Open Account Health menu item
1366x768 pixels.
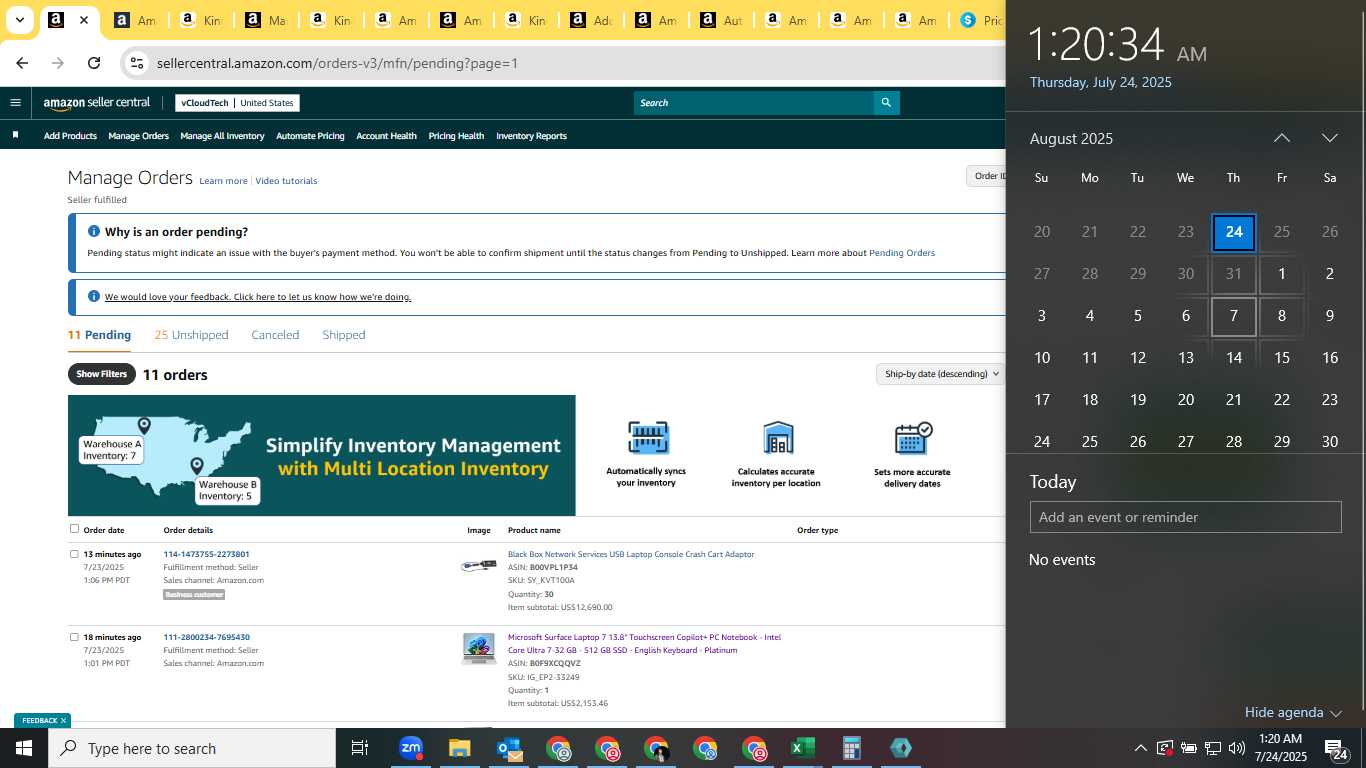pyautogui.click(x=386, y=136)
